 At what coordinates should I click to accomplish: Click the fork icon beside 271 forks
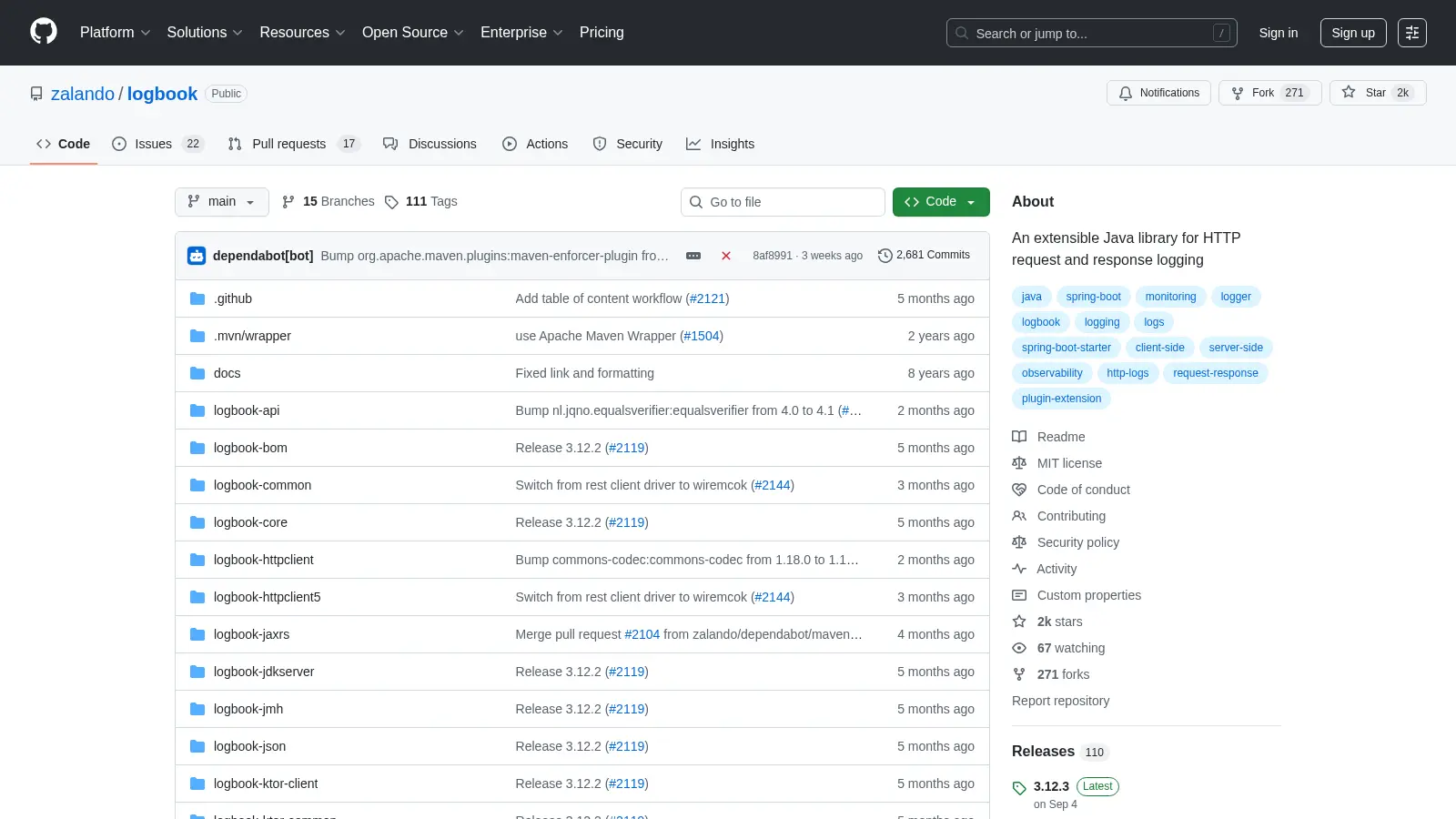click(1019, 674)
